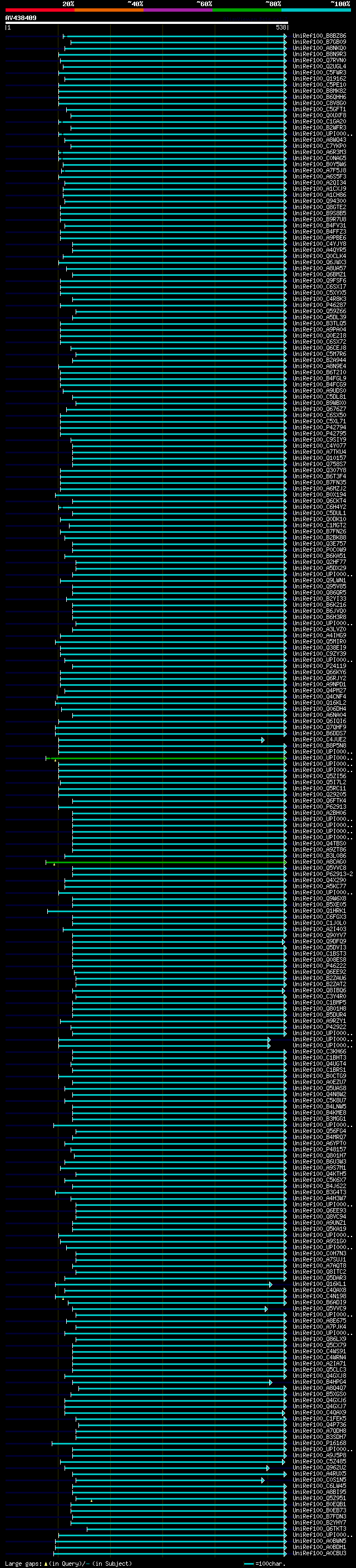Open the UniRef100_Q19162 entry
356x1568 pixels.
click(319, 78)
